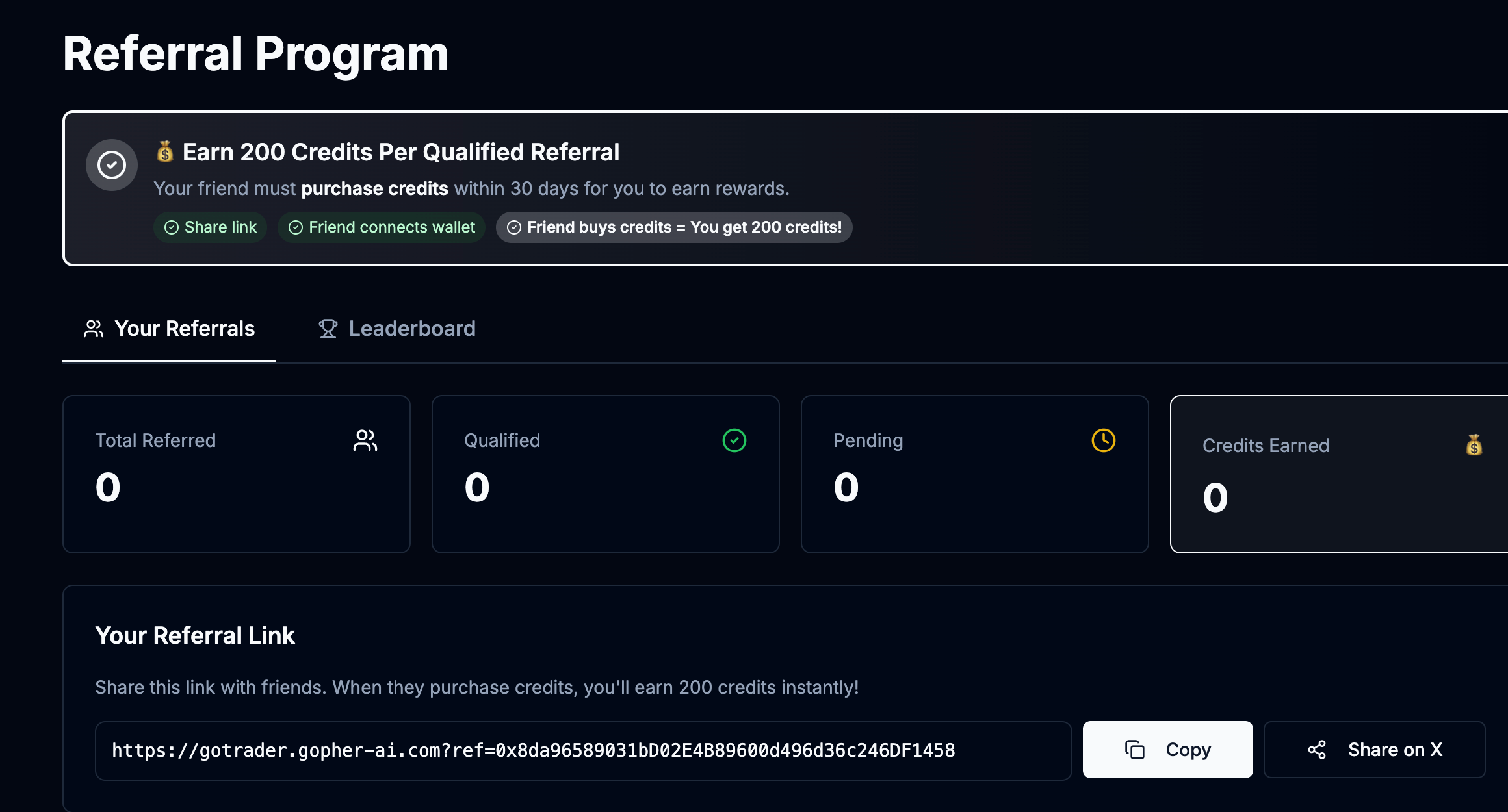The image size is (1508, 812).
Task: Click the Share on X button
Action: 1374,750
